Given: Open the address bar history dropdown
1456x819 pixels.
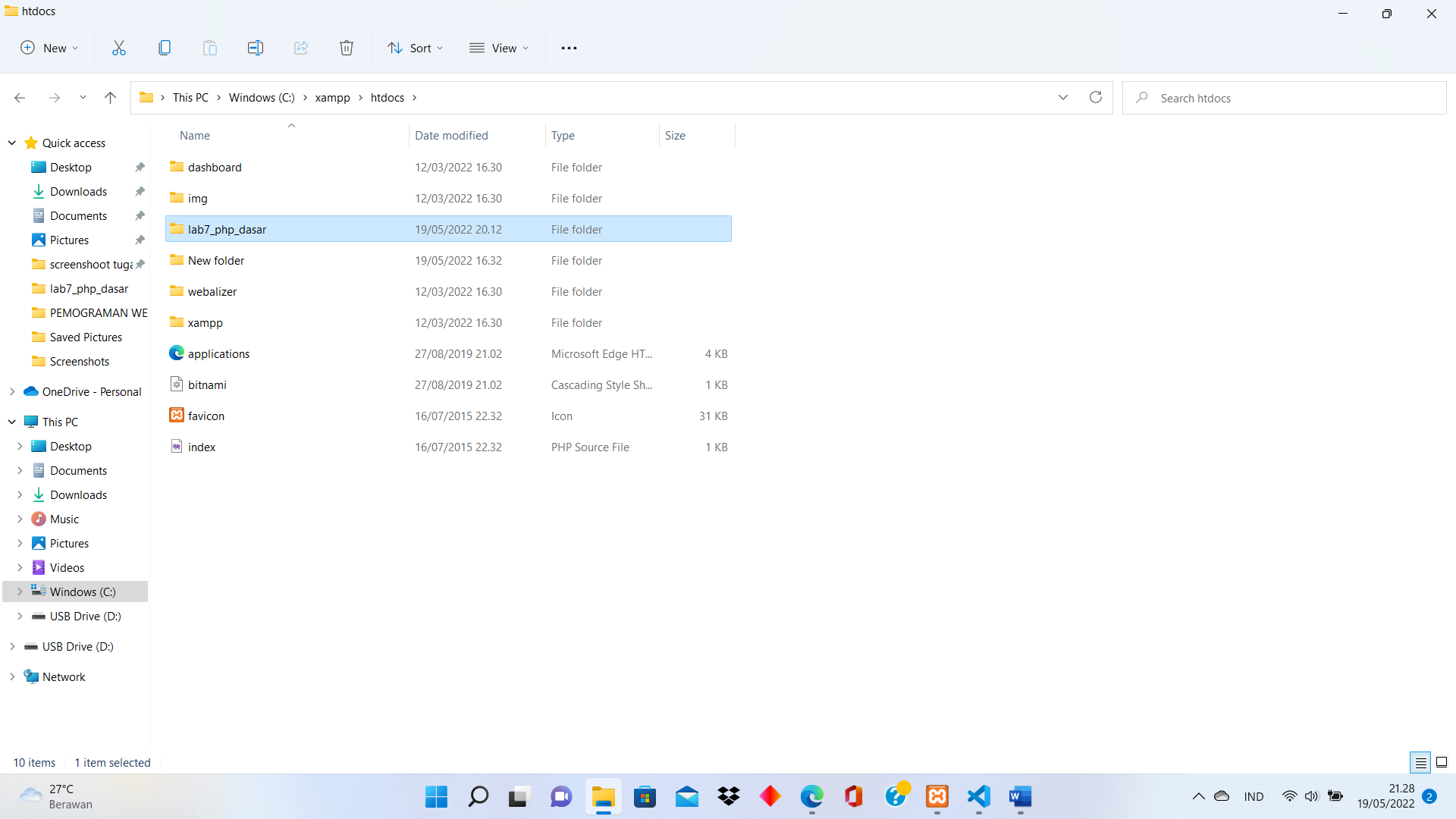Looking at the screenshot, I should (1063, 98).
